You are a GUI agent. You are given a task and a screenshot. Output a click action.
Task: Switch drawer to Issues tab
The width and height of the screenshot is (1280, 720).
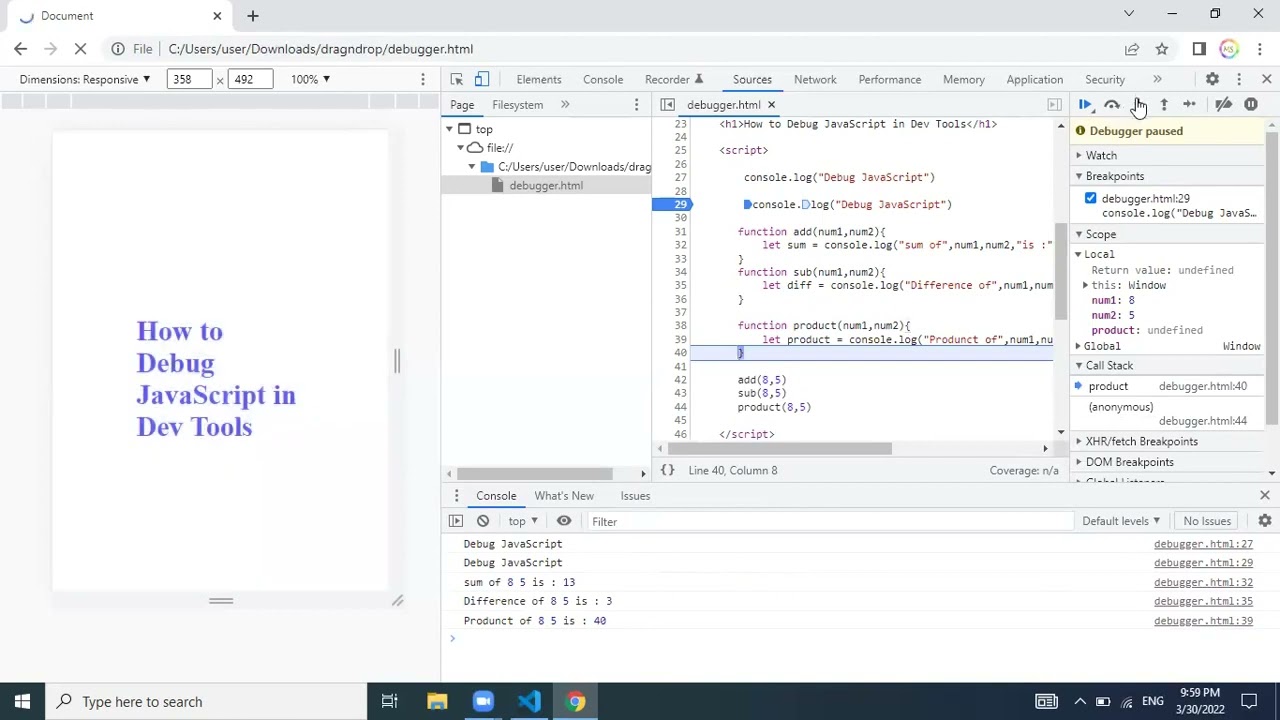click(635, 496)
